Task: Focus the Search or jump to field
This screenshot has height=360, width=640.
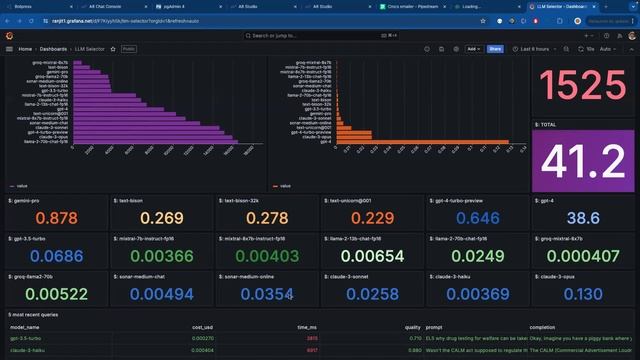Action: click(x=320, y=36)
